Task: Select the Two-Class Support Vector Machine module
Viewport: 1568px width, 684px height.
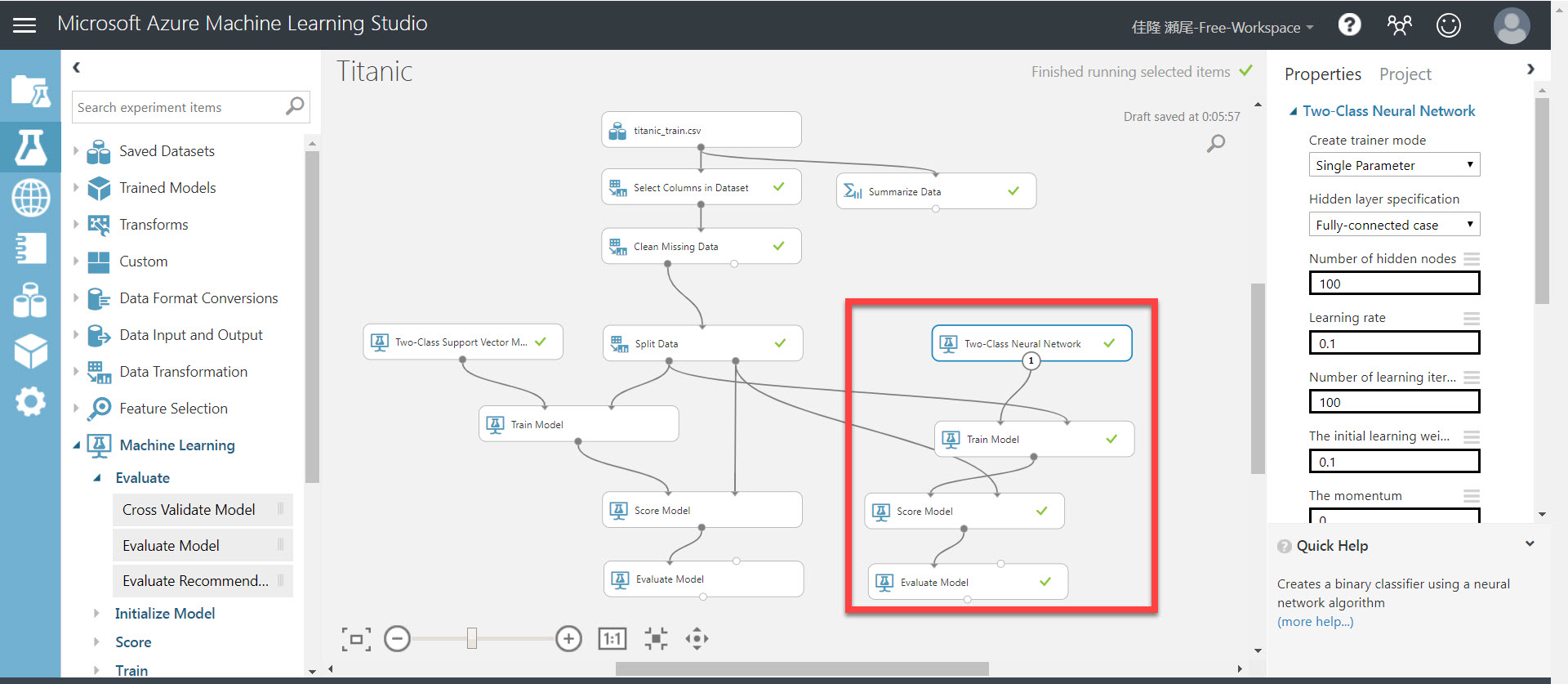Action: [x=463, y=342]
